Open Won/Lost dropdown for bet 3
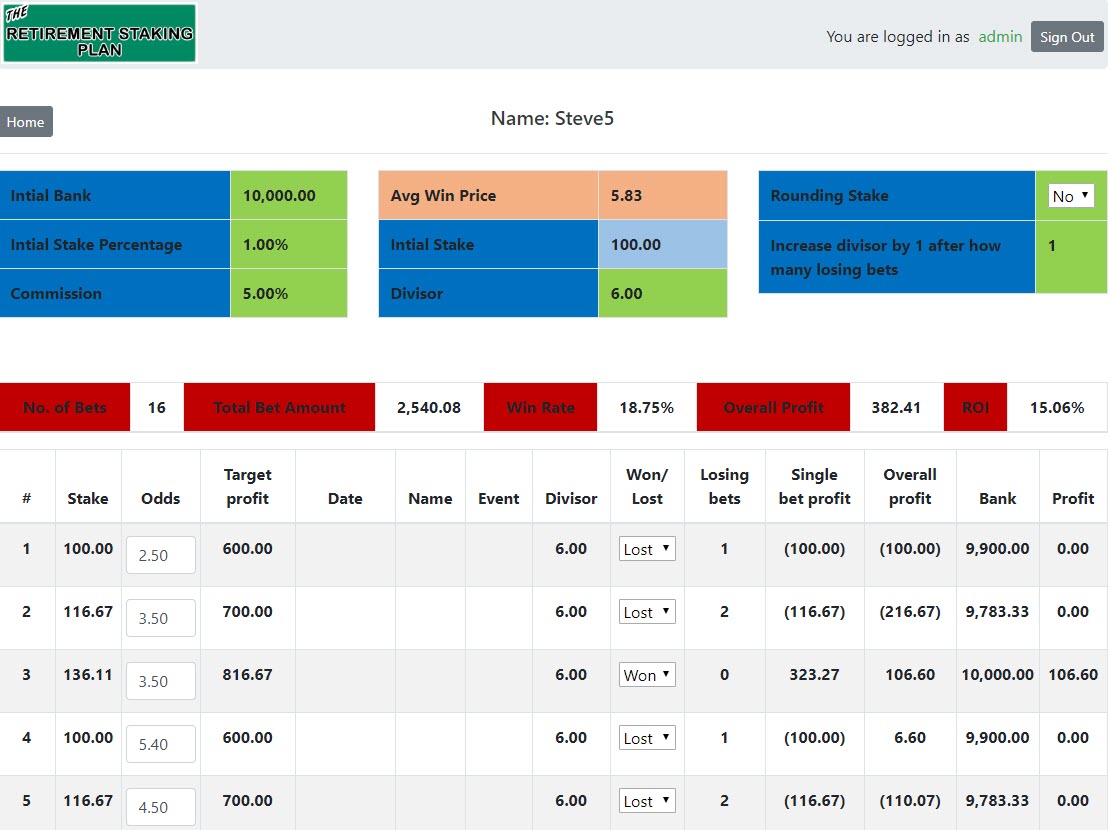The width and height of the screenshot is (1110, 830). 647,675
